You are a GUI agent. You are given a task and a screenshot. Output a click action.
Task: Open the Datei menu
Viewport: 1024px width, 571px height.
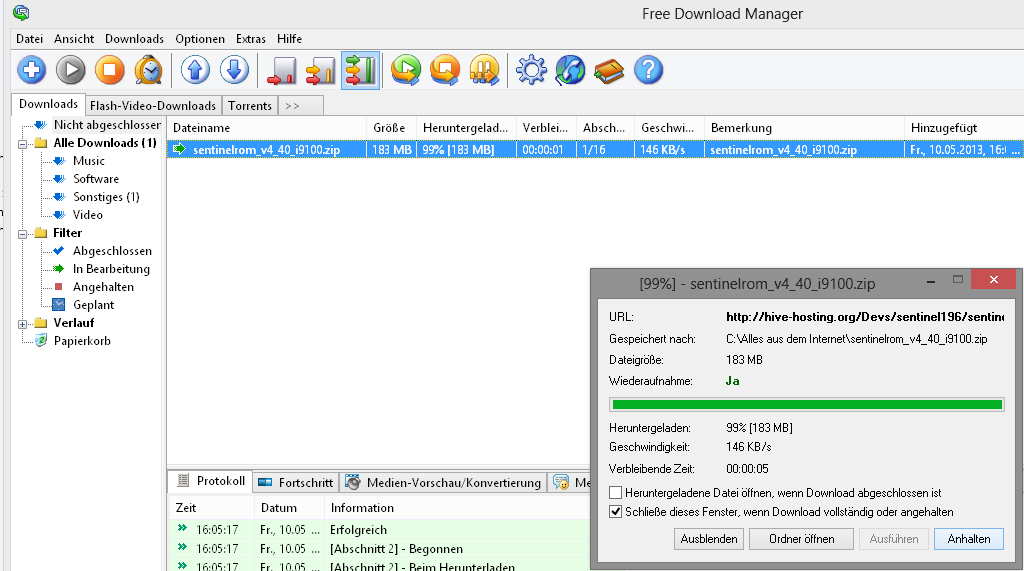click(x=29, y=39)
